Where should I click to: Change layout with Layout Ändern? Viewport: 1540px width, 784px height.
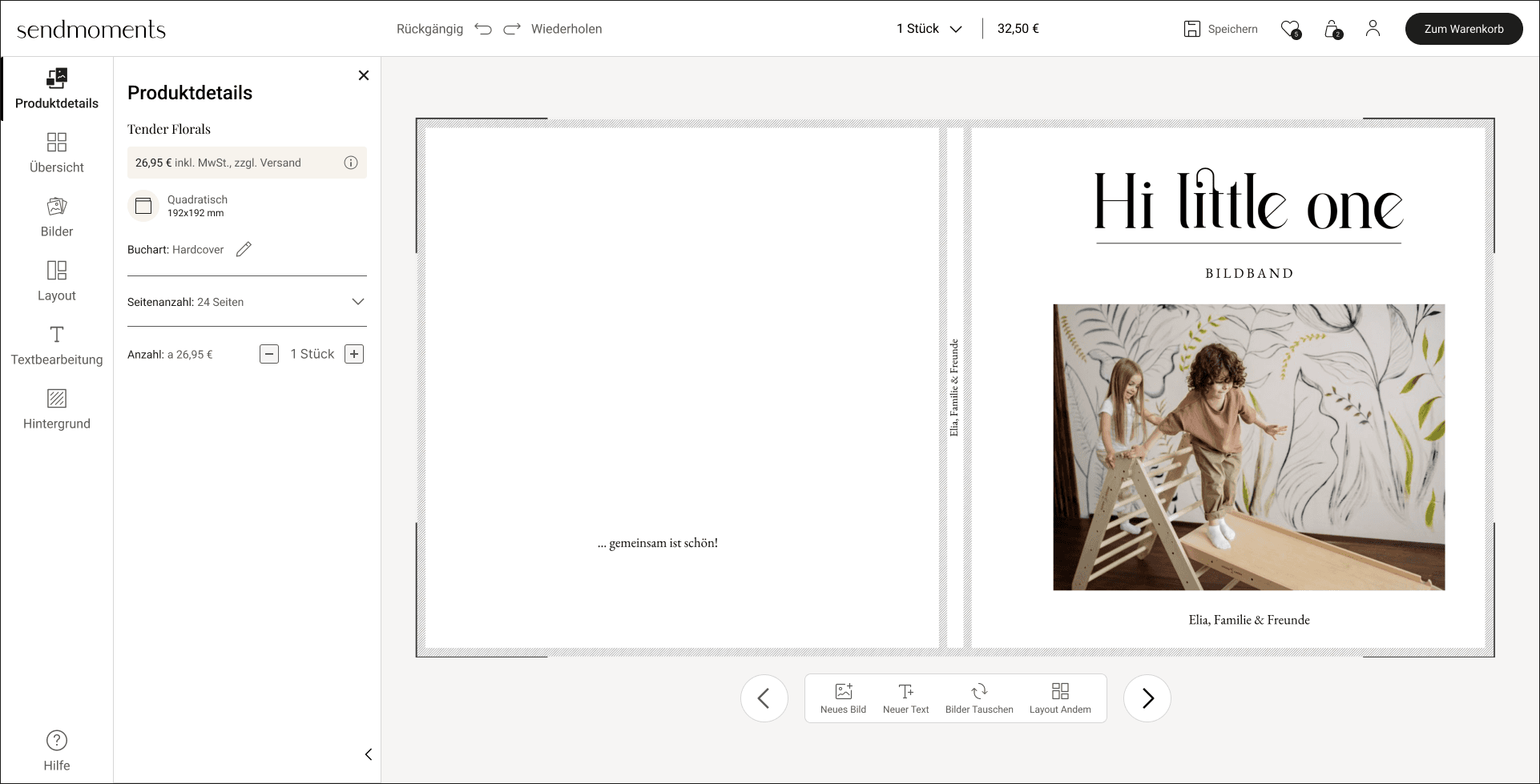[x=1060, y=698]
